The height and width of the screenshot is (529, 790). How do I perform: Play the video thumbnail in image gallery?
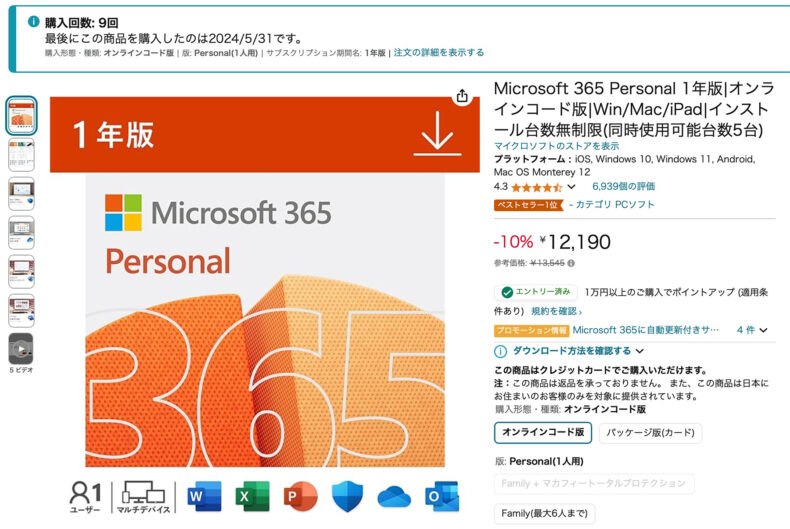click(21, 349)
